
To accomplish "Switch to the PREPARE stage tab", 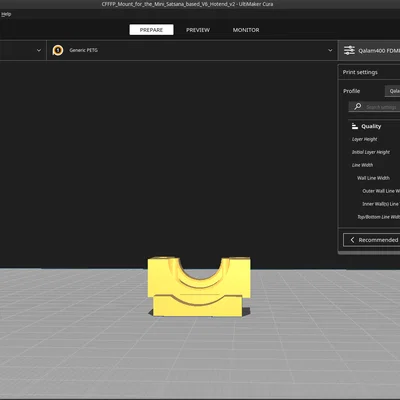I will [x=151, y=30].
